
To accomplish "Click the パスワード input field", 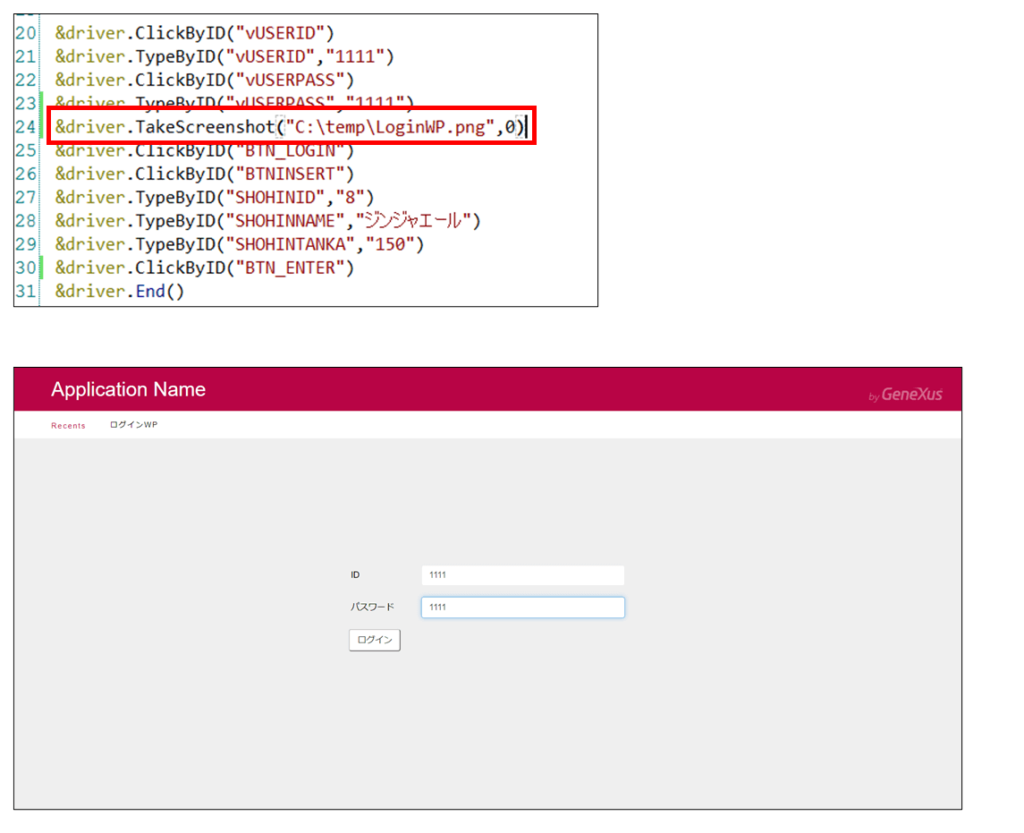I will (522, 607).
